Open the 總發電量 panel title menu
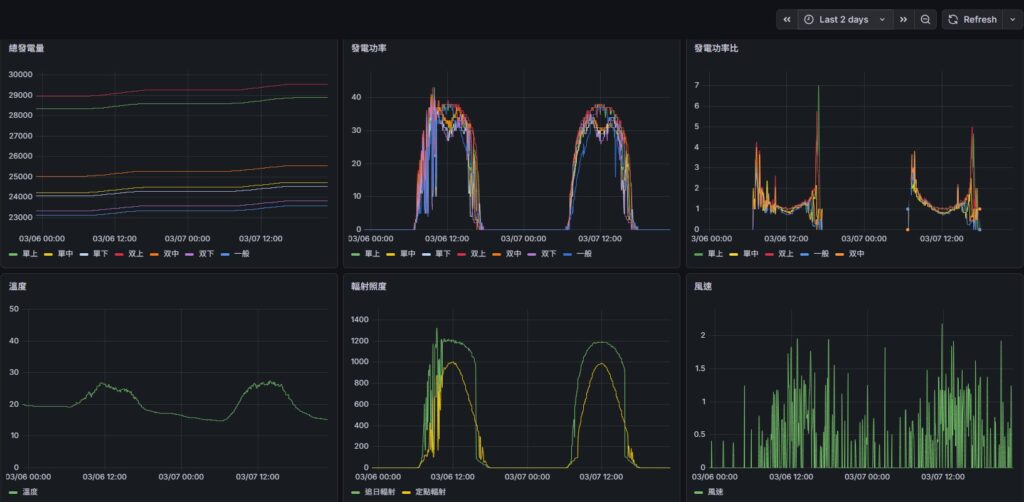Viewport: 1024px width, 502px height. tap(26, 48)
